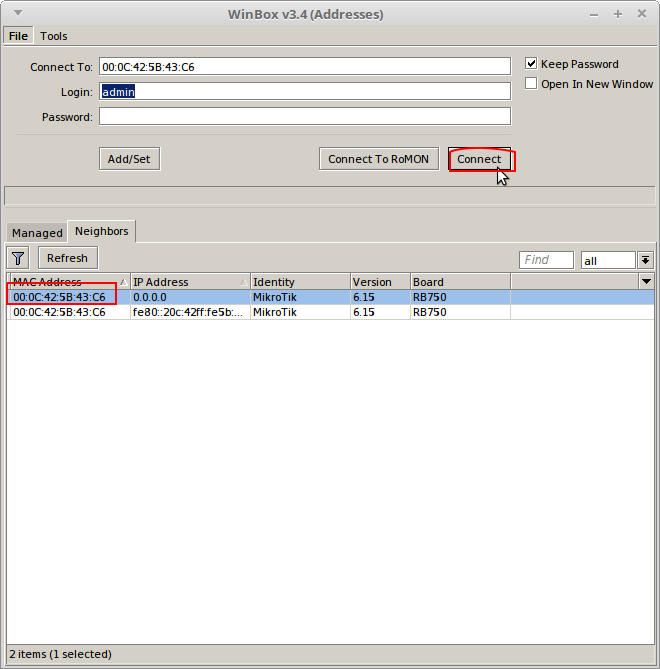Image resolution: width=660 pixels, height=669 pixels.
Task: Click the Connect button
Action: (479, 159)
